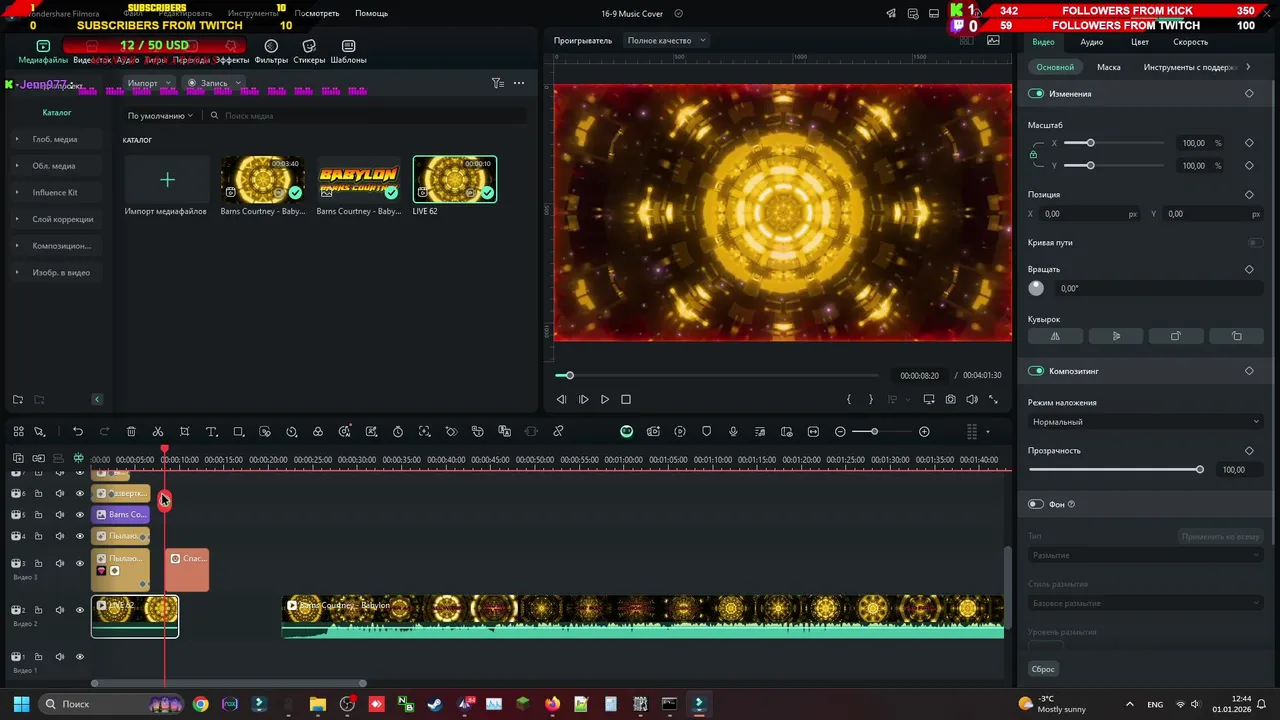Screen dimensions: 1280x720
Task: Take a snapshot with camera icon
Action: tap(950, 399)
